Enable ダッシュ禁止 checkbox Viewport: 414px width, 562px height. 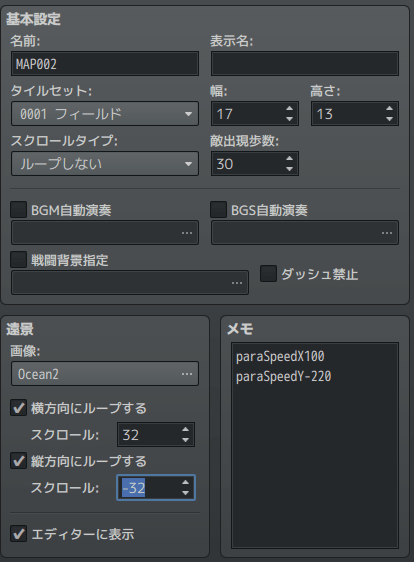pyautogui.click(x=268, y=274)
